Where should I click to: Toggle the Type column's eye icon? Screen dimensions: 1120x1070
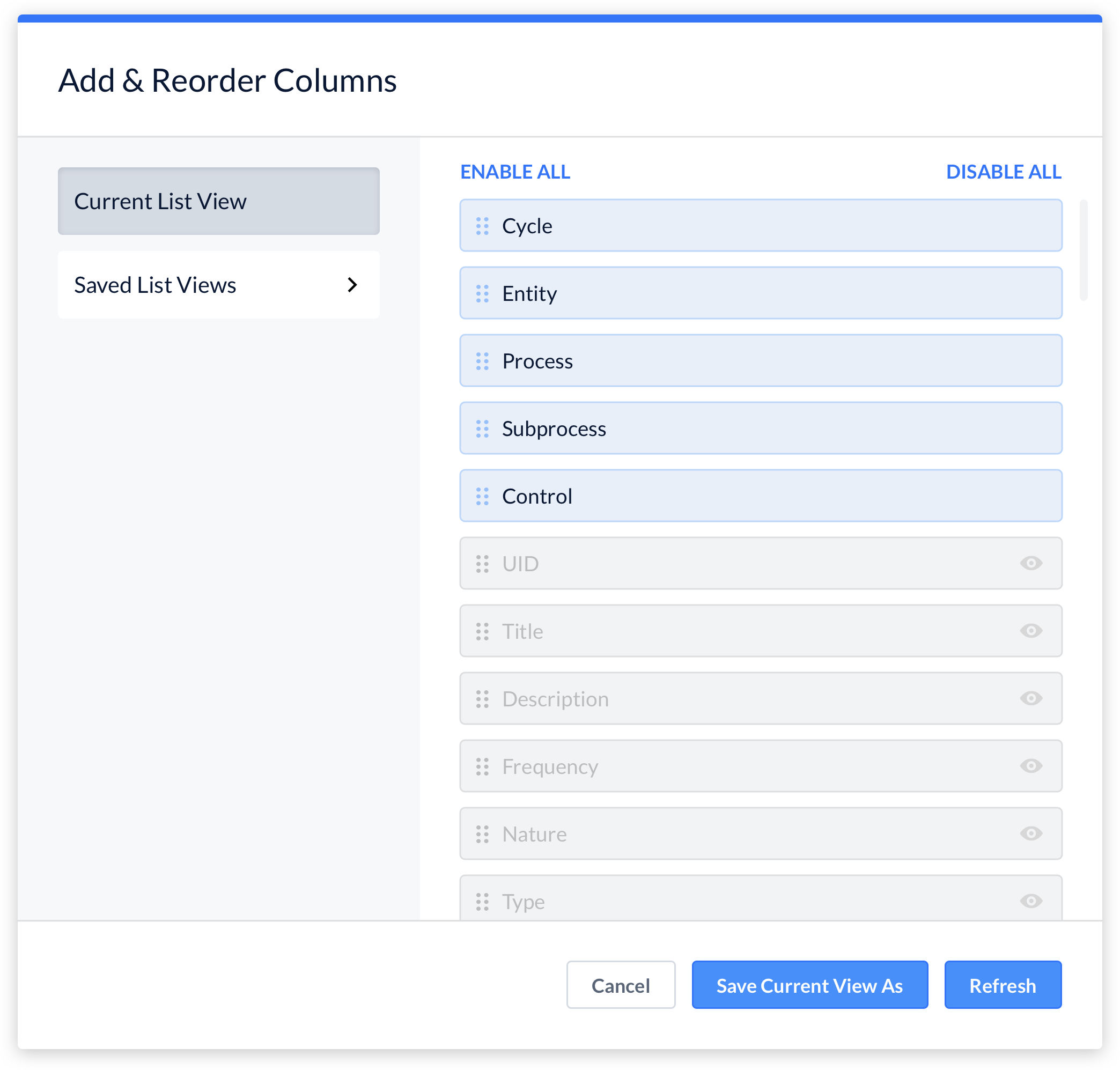1030,901
